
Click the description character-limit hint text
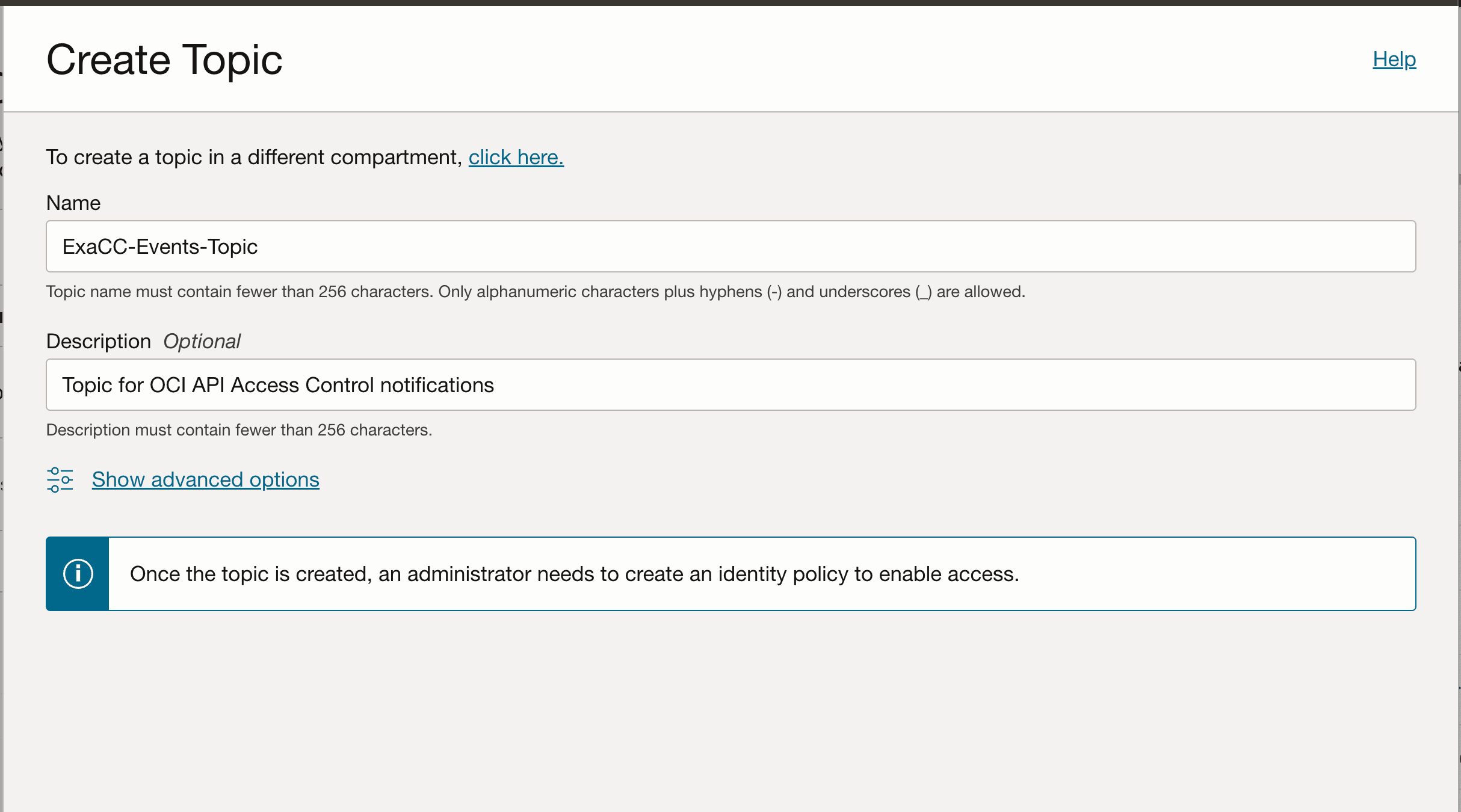coord(239,430)
